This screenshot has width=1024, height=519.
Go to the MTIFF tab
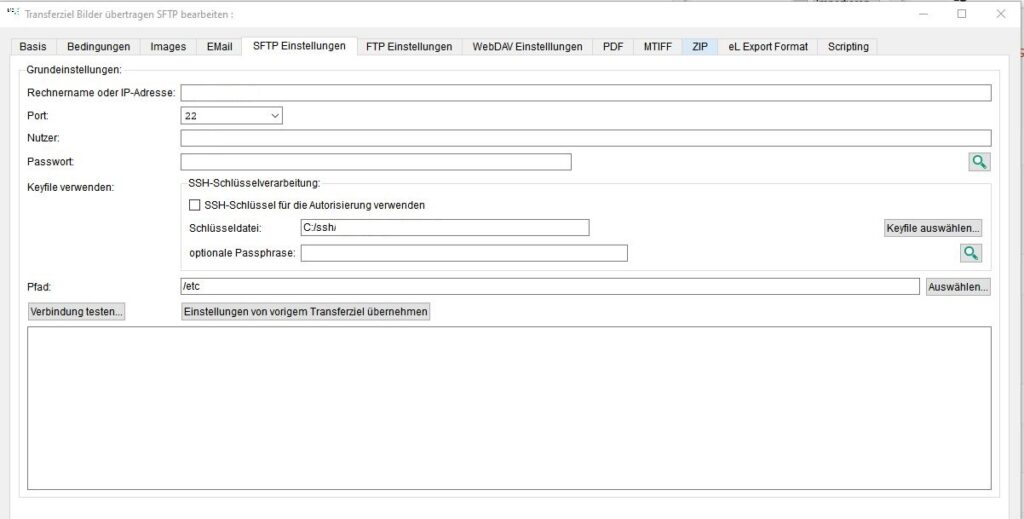click(658, 46)
